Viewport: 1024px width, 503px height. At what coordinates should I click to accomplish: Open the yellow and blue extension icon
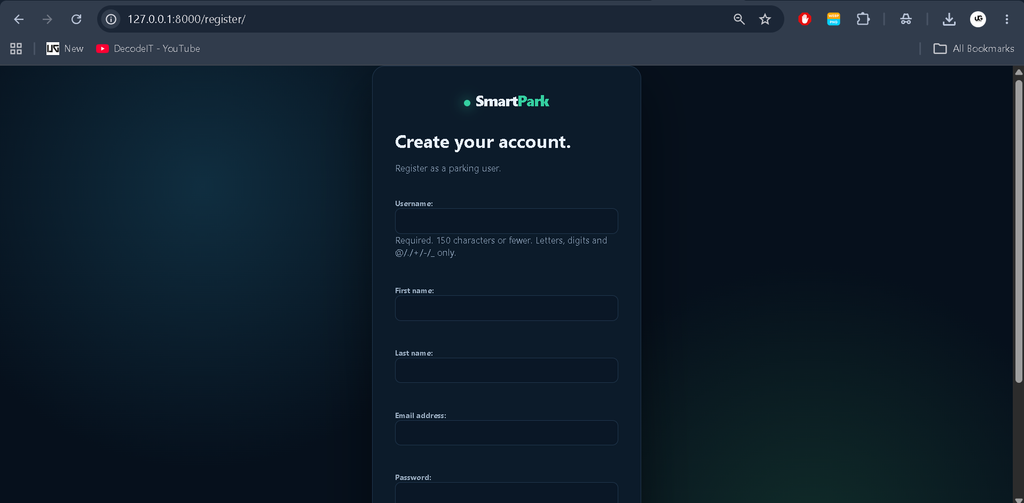click(x=833, y=20)
